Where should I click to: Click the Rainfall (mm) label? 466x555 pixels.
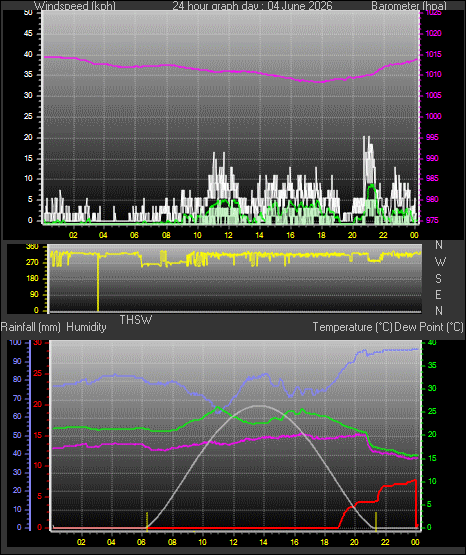pyautogui.click(x=31, y=327)
